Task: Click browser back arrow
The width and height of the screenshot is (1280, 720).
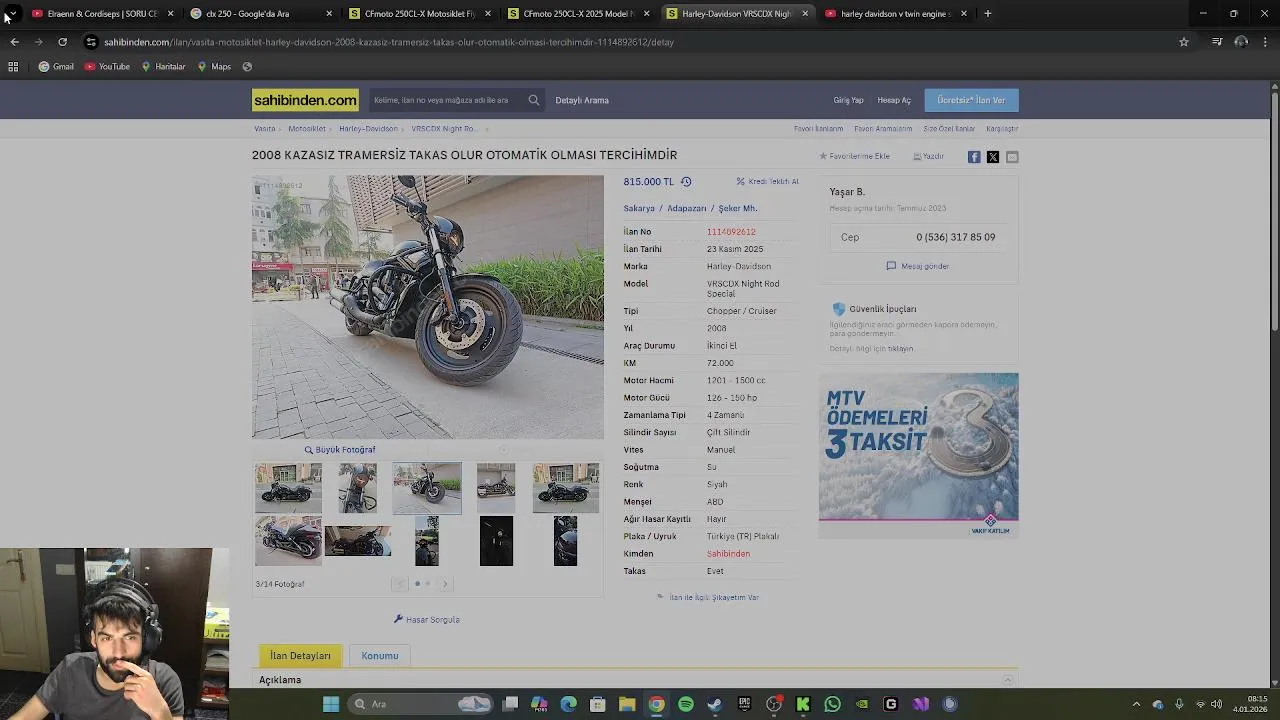Action: pyautogui.click(x=14, y=42)
